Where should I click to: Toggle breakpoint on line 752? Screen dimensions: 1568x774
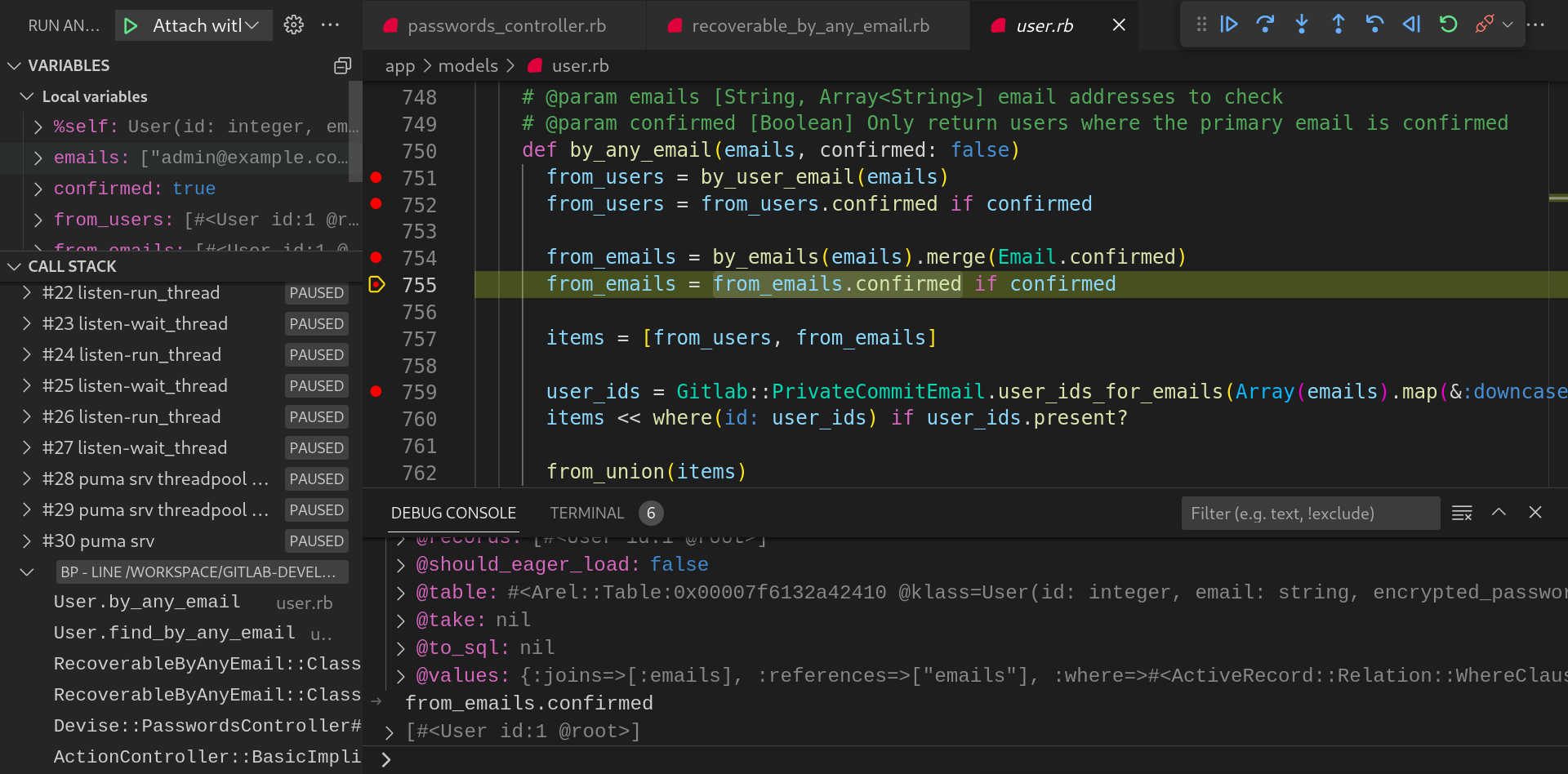[x=376, y=203]
